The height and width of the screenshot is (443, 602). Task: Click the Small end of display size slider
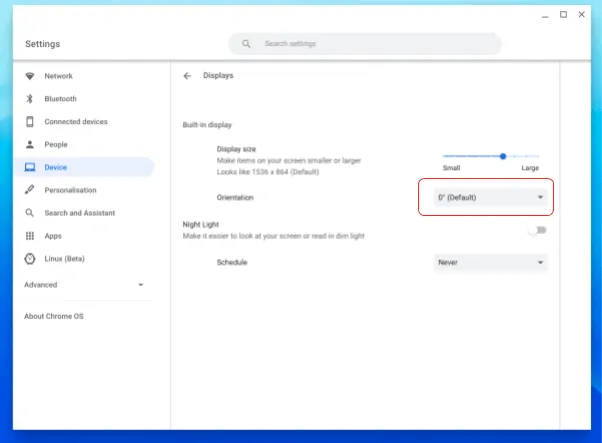[452, 168]
